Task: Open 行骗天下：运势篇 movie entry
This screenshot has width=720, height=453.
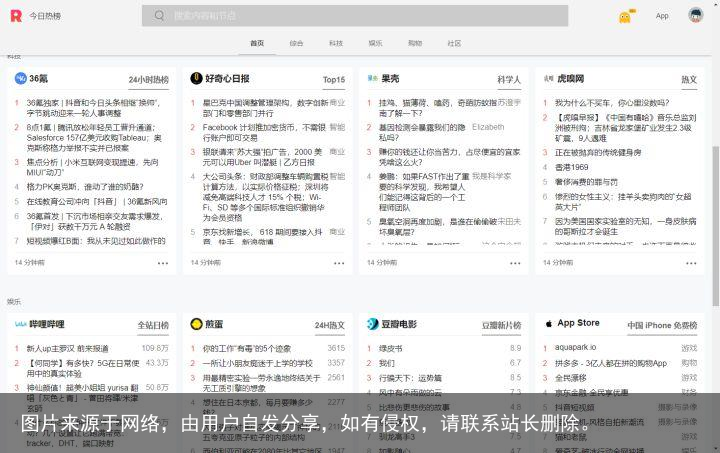Action: [x=410, y=378]
